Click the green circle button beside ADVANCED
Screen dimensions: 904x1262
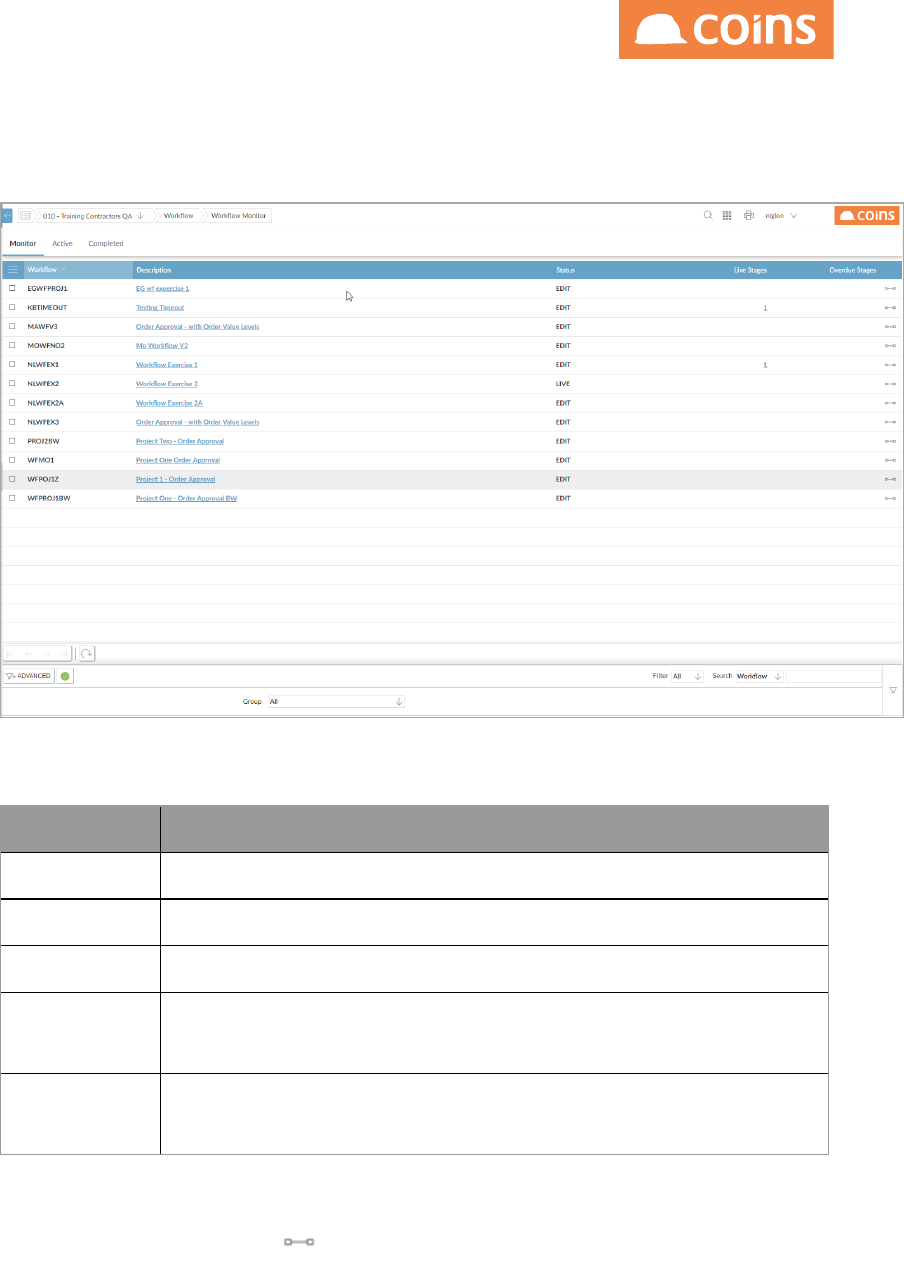pos(65,676)
